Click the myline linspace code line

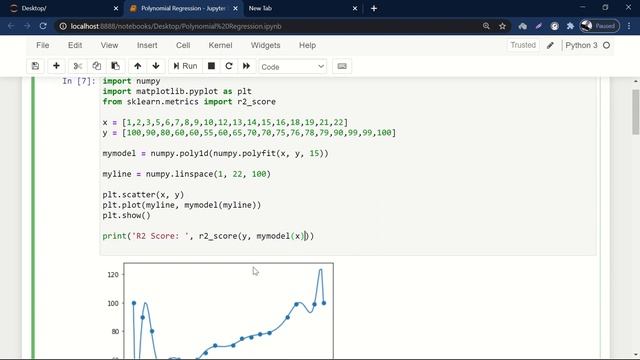click(187, 174)
